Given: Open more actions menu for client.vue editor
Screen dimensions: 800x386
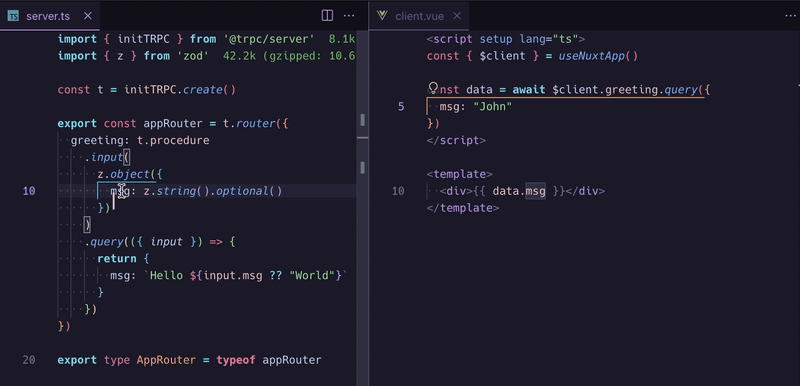Looking at the screenshot, I should (790, 16).
